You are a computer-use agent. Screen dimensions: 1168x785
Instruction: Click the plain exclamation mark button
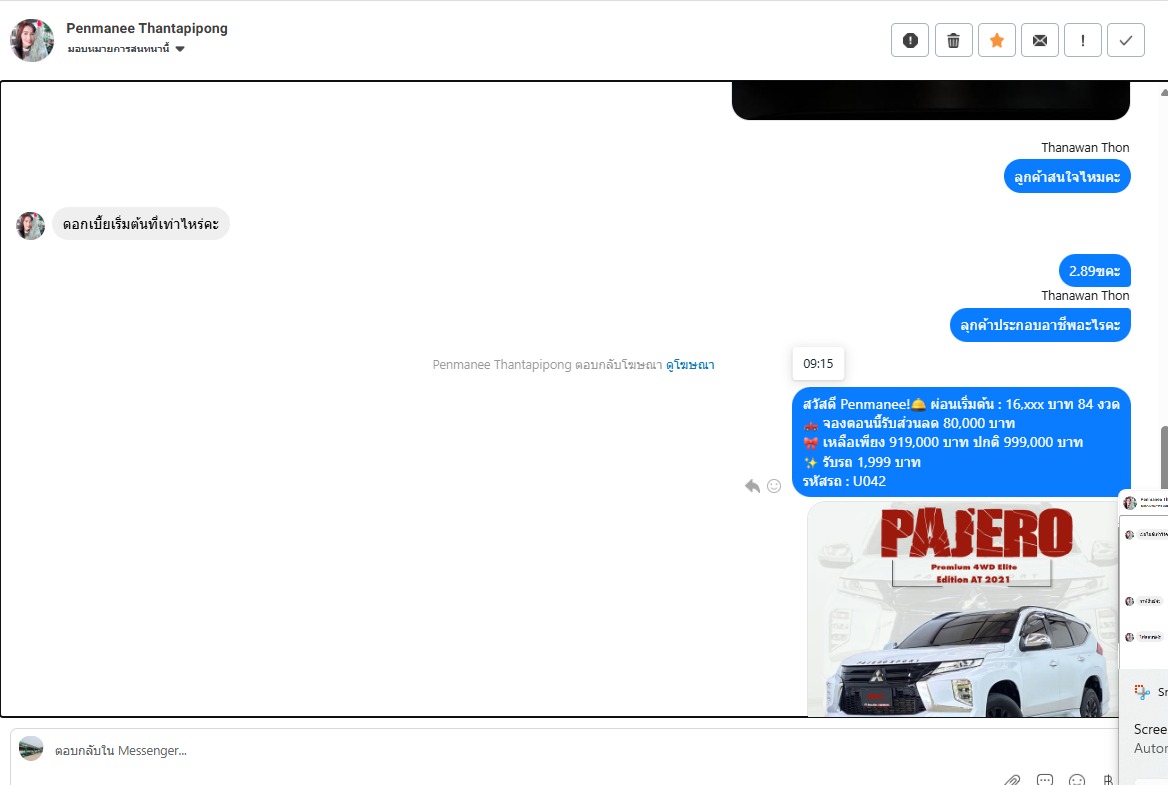1082,40
